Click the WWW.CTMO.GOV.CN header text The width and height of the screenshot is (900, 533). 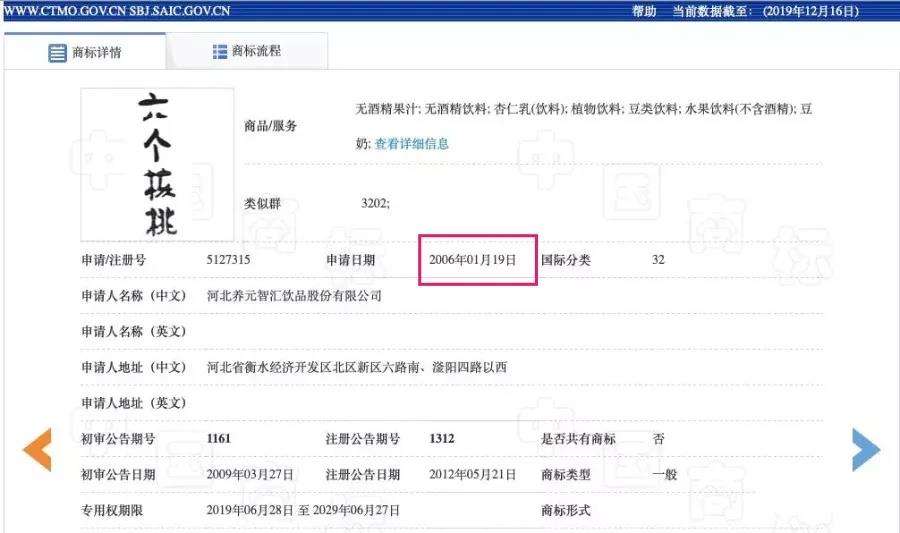coord(64,11)
